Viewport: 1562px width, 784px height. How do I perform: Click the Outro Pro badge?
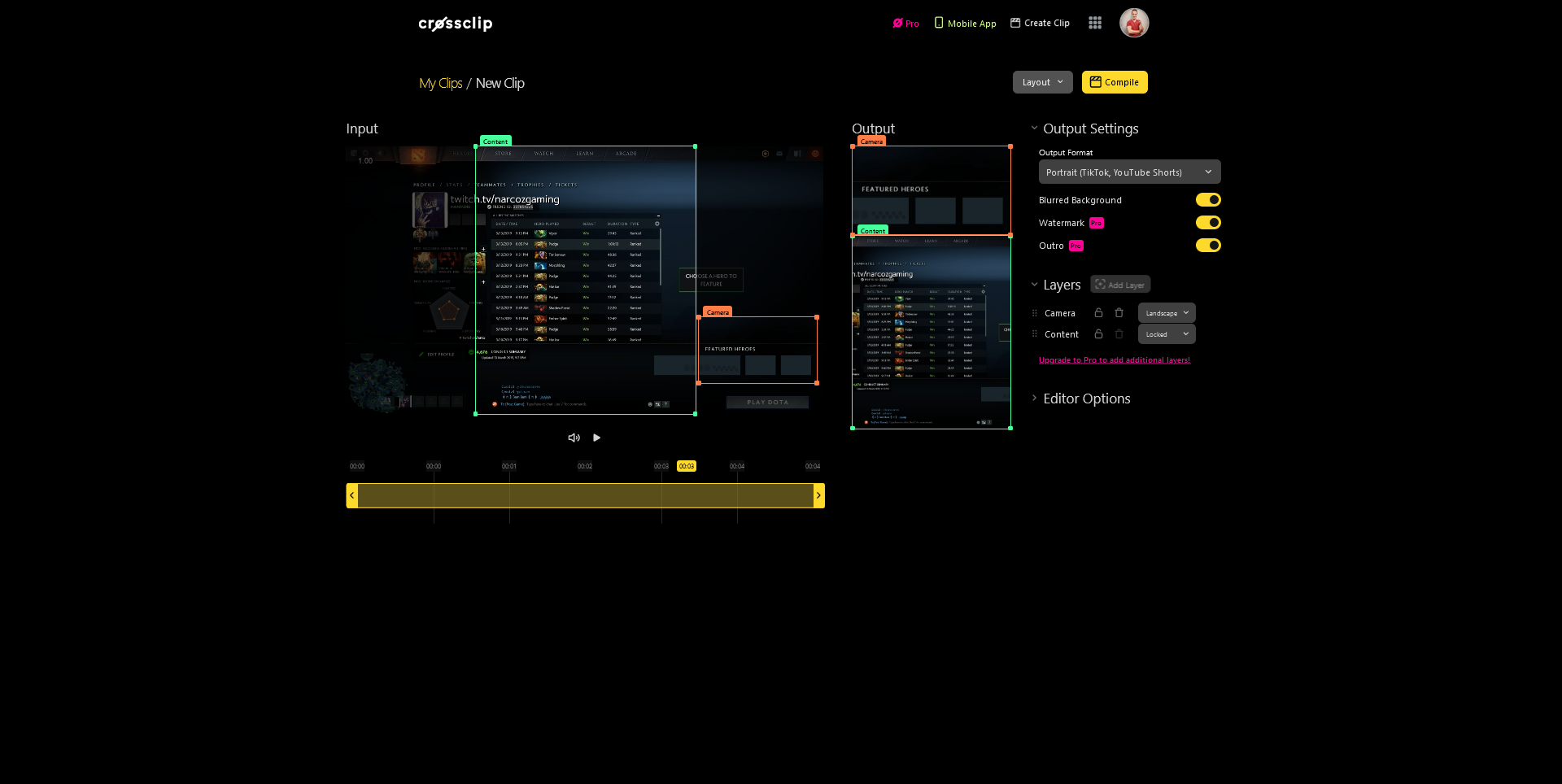(x=1076, y=246)
